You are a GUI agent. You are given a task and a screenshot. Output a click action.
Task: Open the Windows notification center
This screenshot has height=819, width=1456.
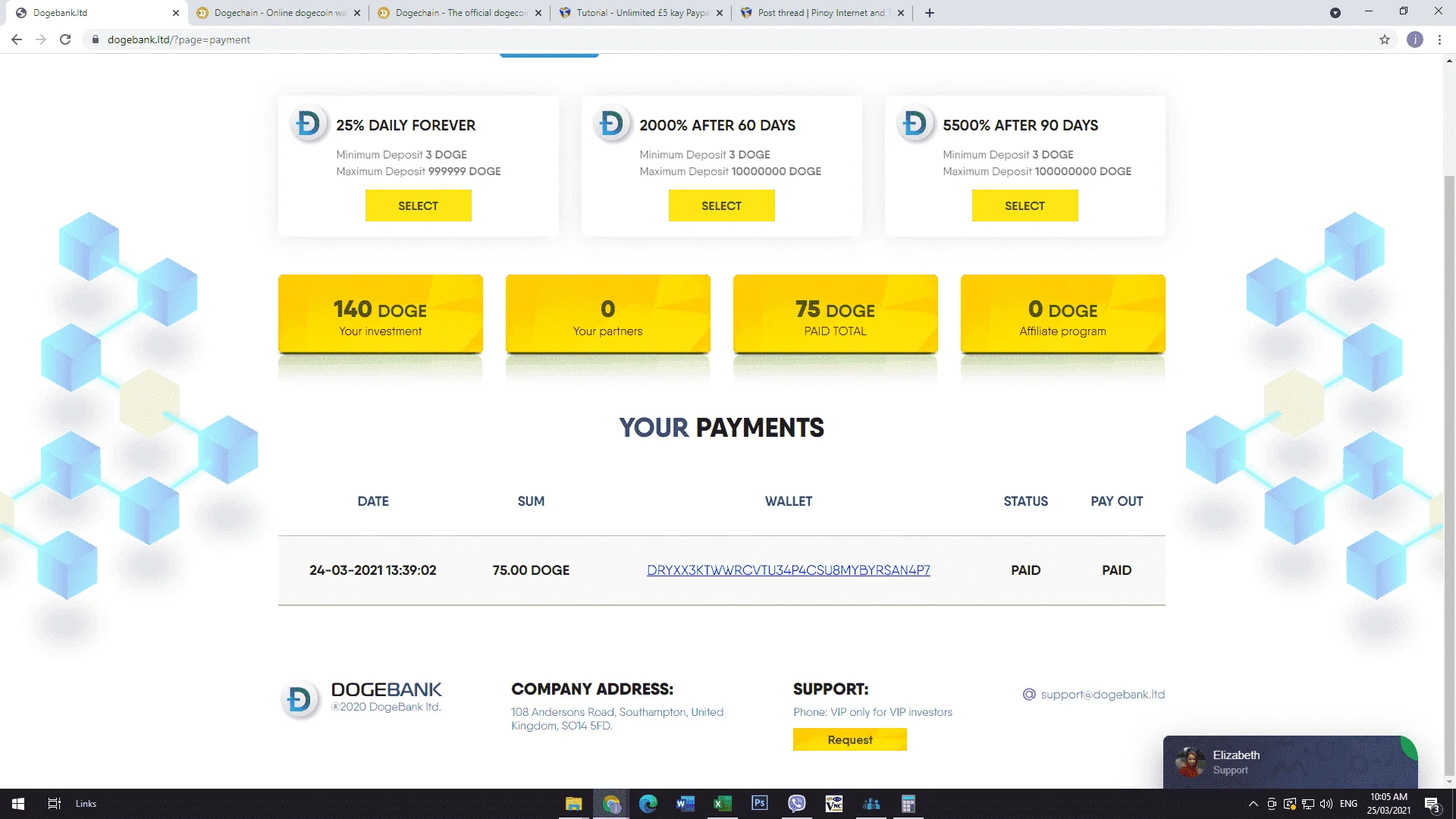(x=1432, y=805)
